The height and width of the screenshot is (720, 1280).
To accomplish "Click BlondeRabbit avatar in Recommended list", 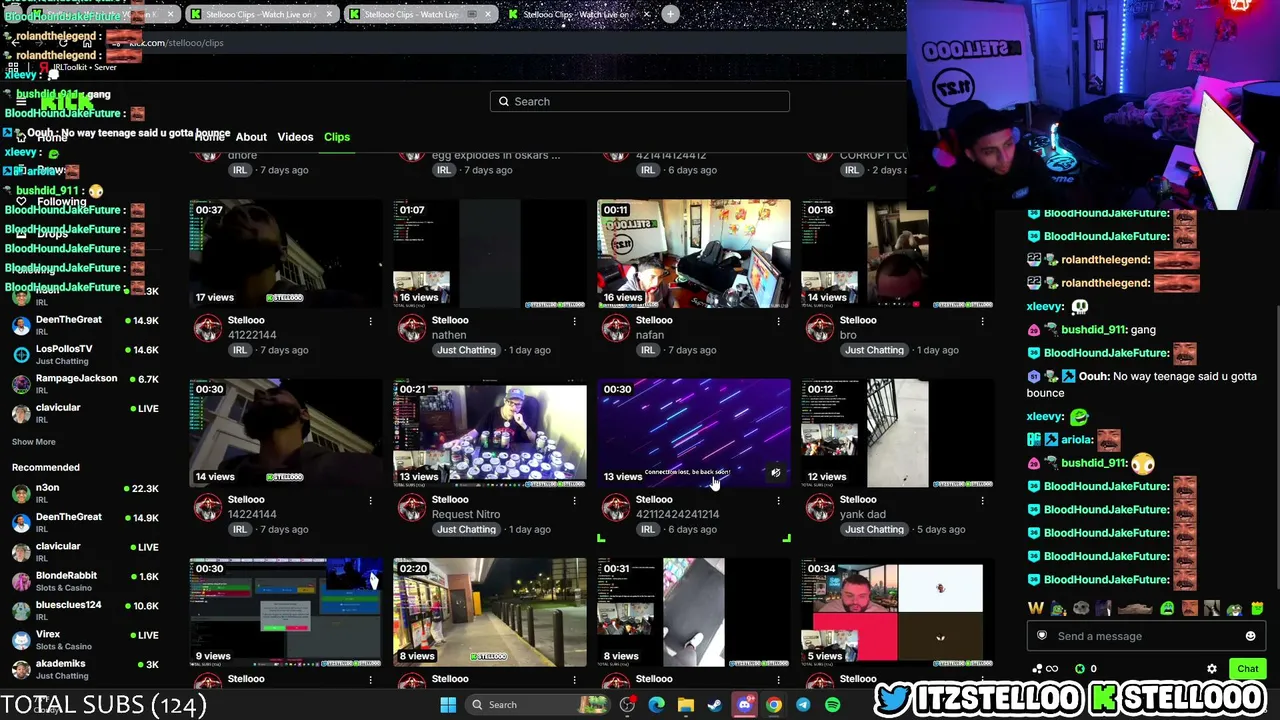I will (21, 581).
